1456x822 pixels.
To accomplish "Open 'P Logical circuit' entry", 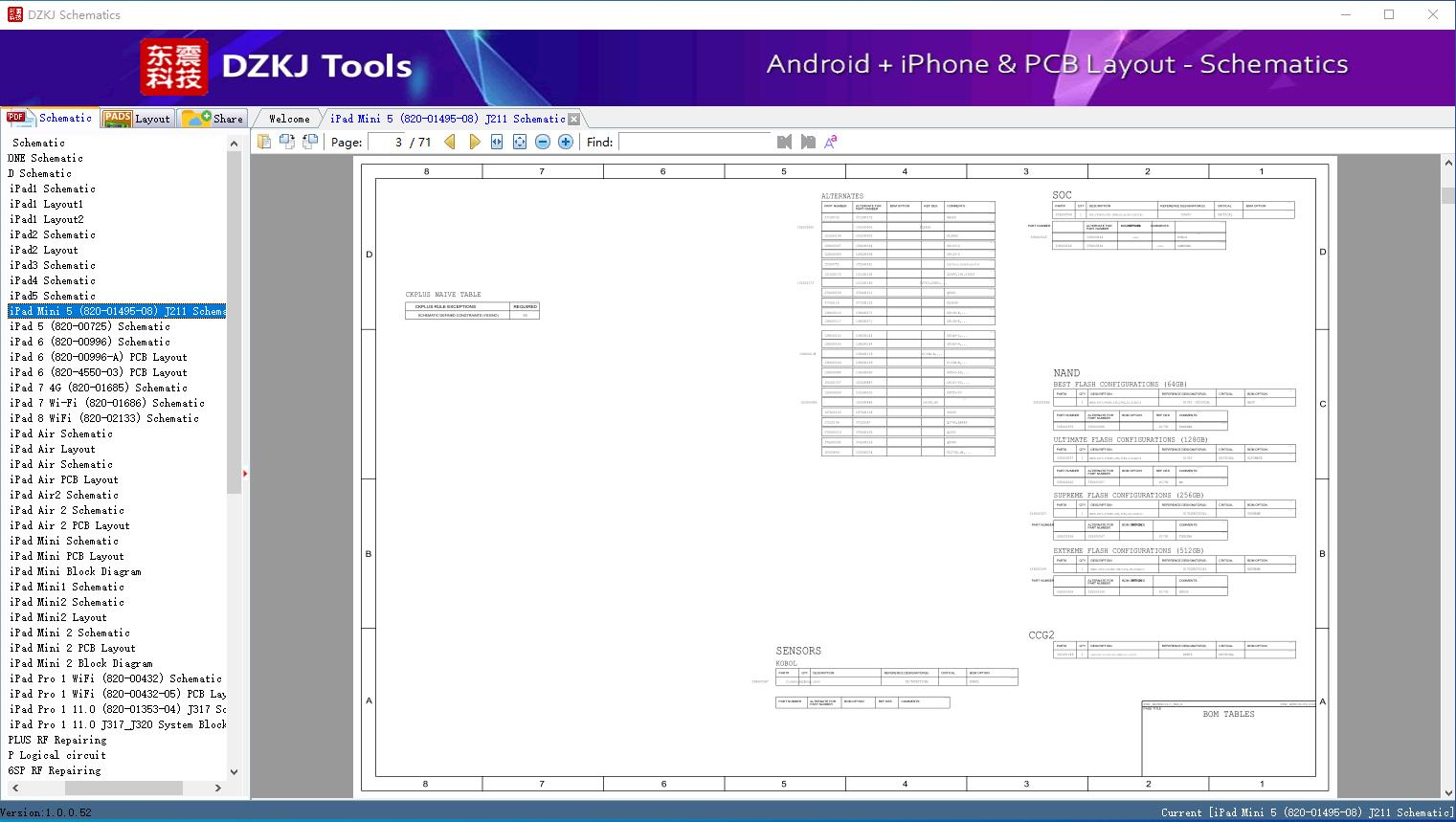I will [57, 755].
